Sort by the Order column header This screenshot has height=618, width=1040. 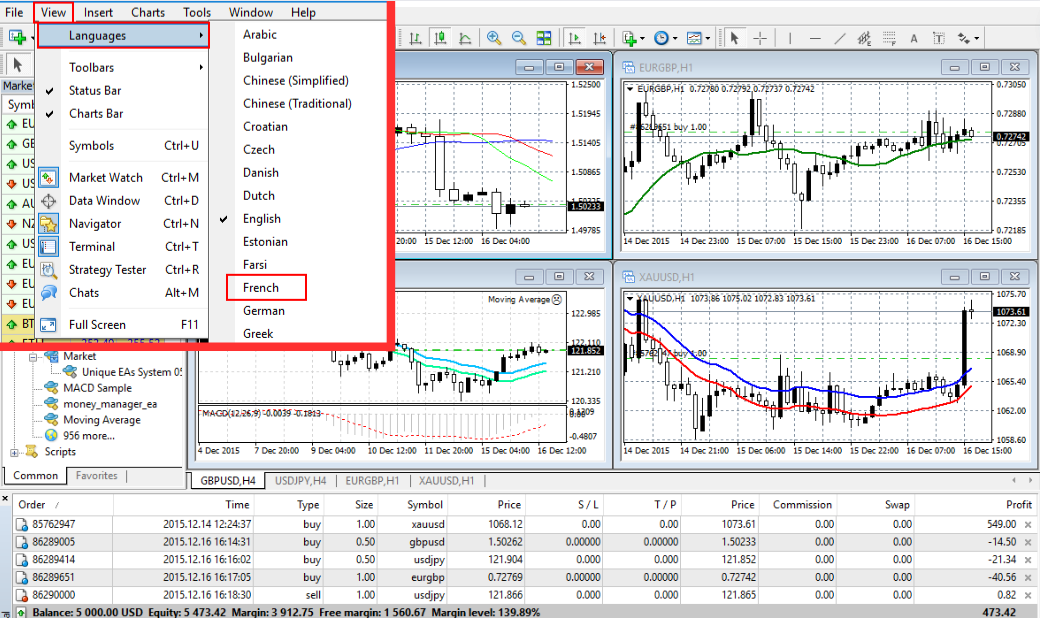(32, 505)
